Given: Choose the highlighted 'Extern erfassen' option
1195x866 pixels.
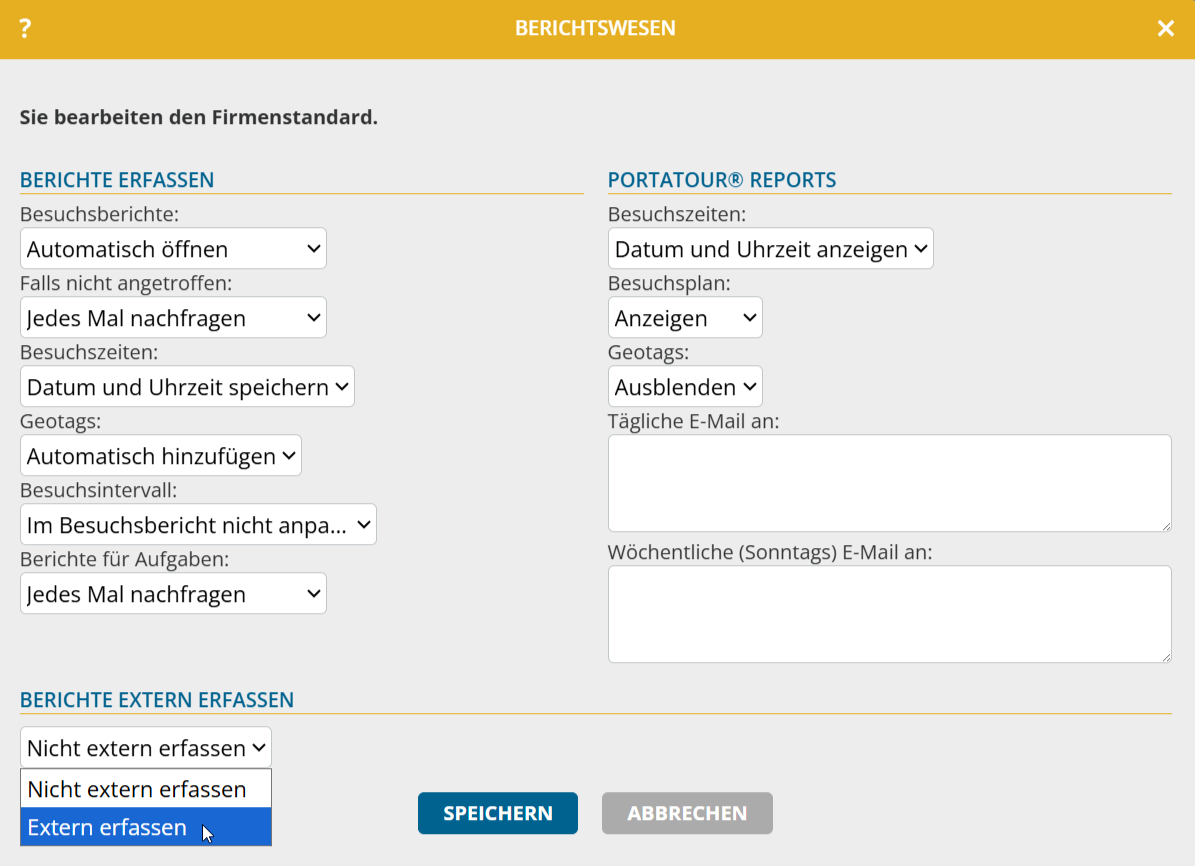Looking at the screenshot, I should (x=146, y=828).
